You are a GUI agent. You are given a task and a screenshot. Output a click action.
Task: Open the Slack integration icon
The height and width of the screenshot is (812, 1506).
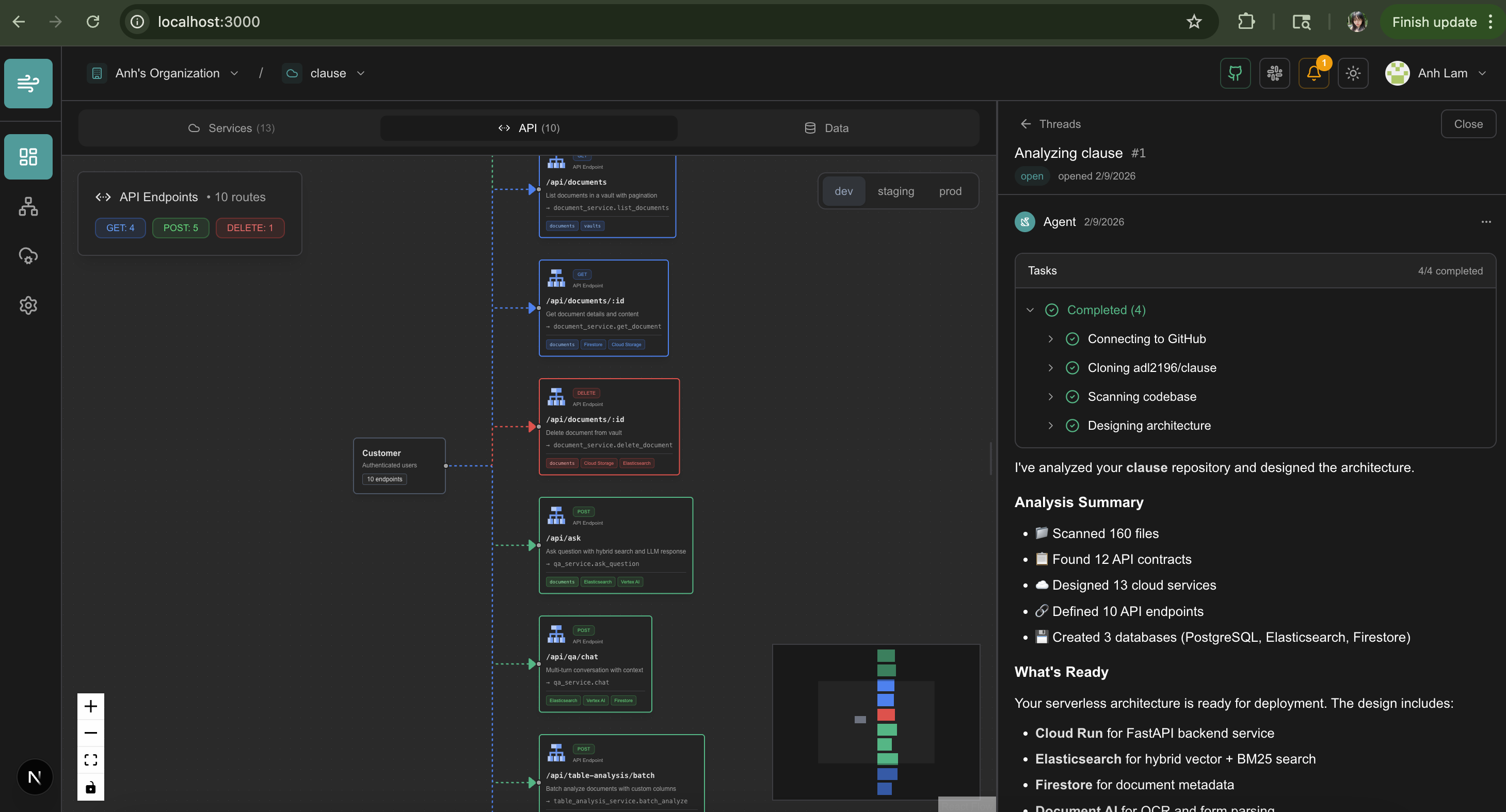(1274, 73)
